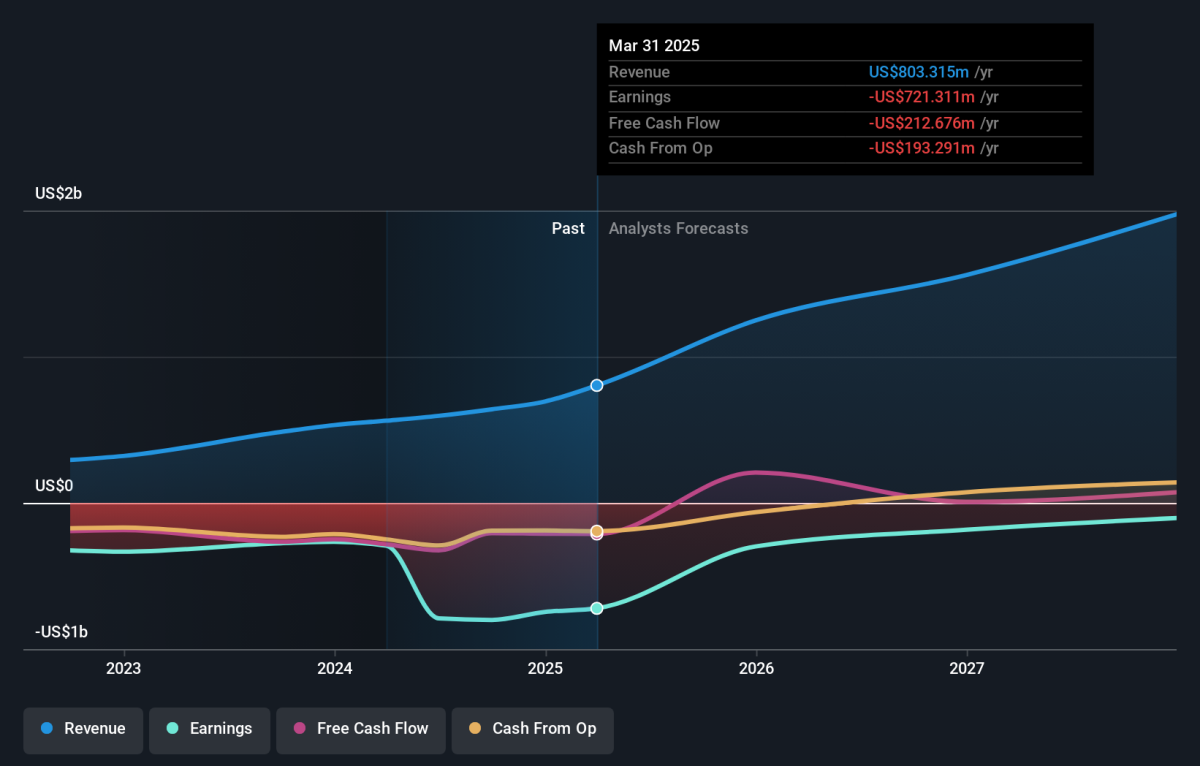Click the Free Cash Flow label in tooltip

coord(664,123)
